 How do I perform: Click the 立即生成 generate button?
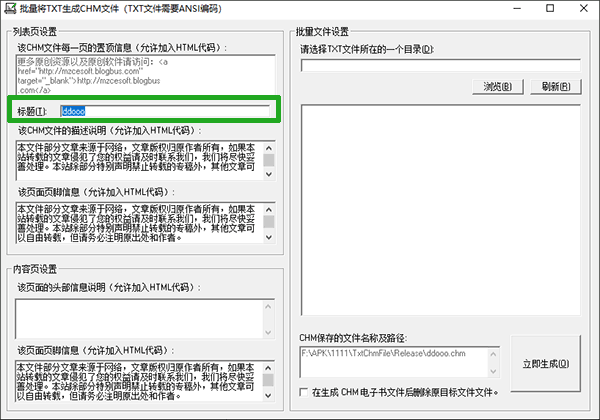[546, 364]
